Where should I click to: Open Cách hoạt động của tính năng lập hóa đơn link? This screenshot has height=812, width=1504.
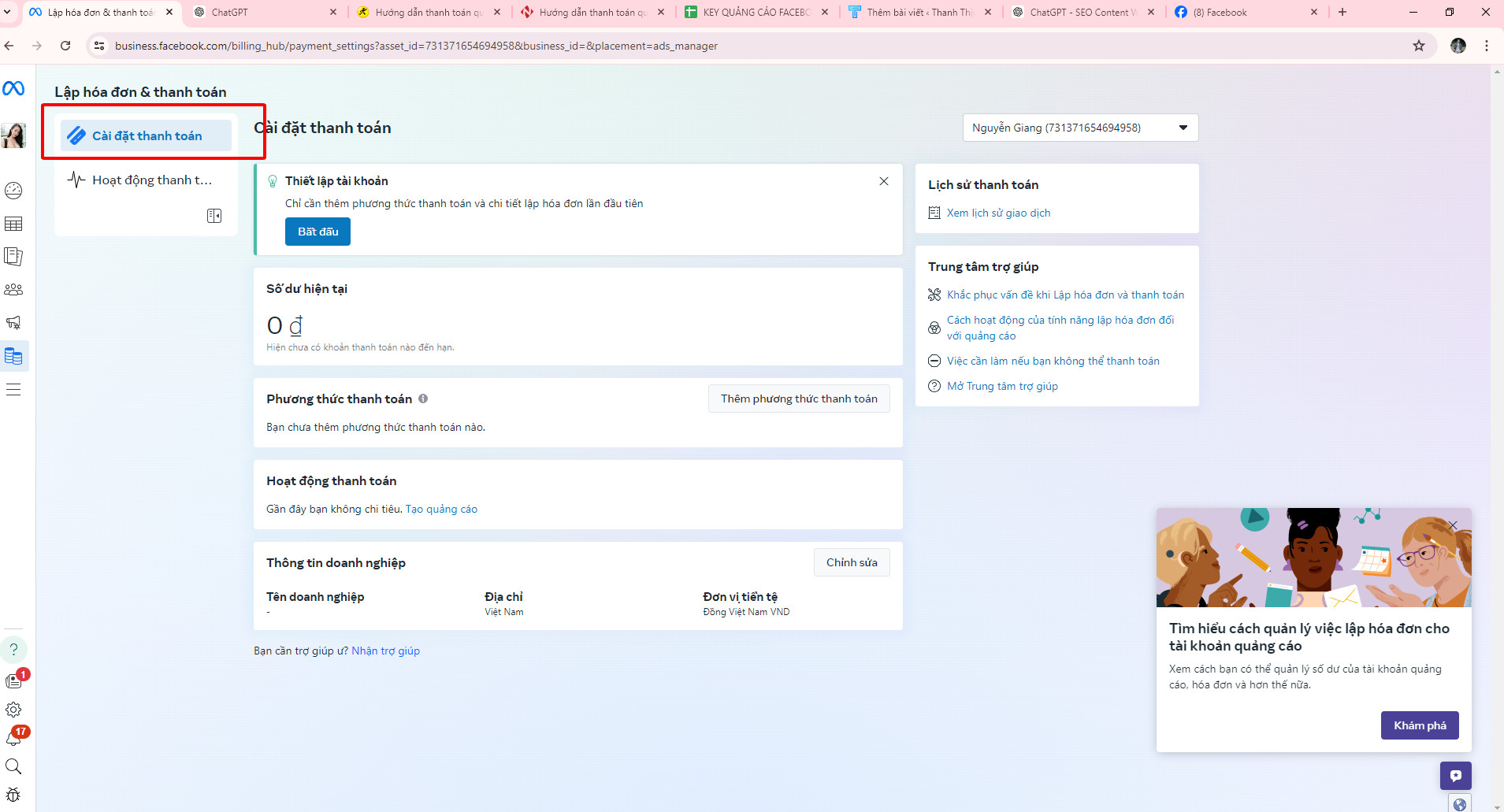(1060, 328)
